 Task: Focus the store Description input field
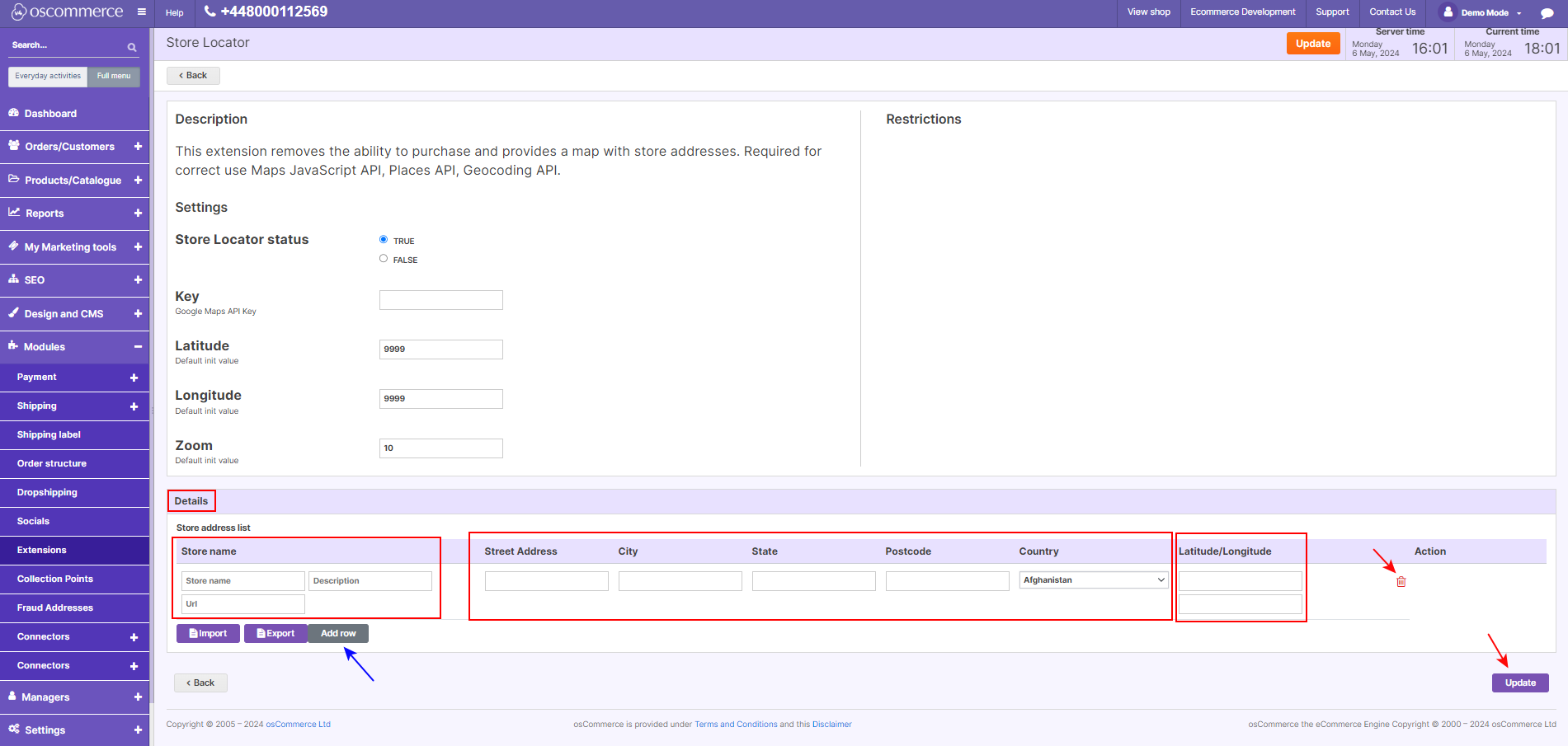coord(370,581)
